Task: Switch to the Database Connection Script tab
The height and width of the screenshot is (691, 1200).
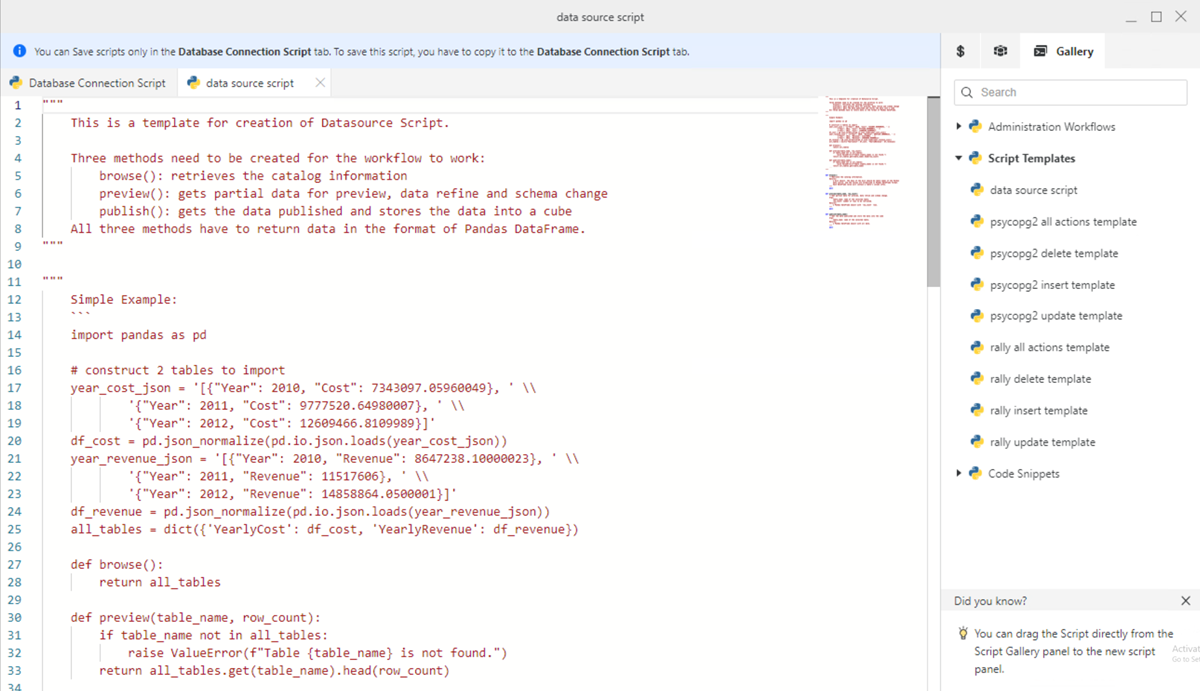Action: (x=96, y=83)
